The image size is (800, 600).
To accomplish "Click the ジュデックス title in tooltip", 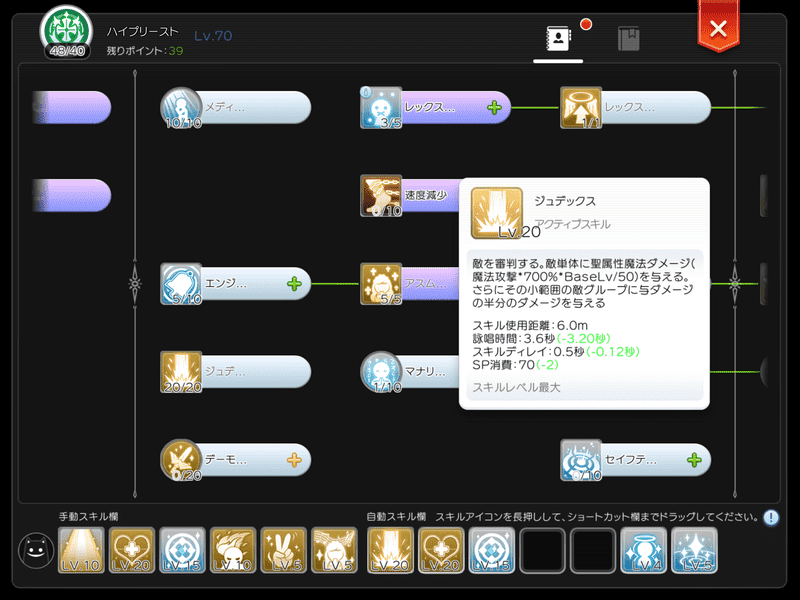I will point(565,201).
